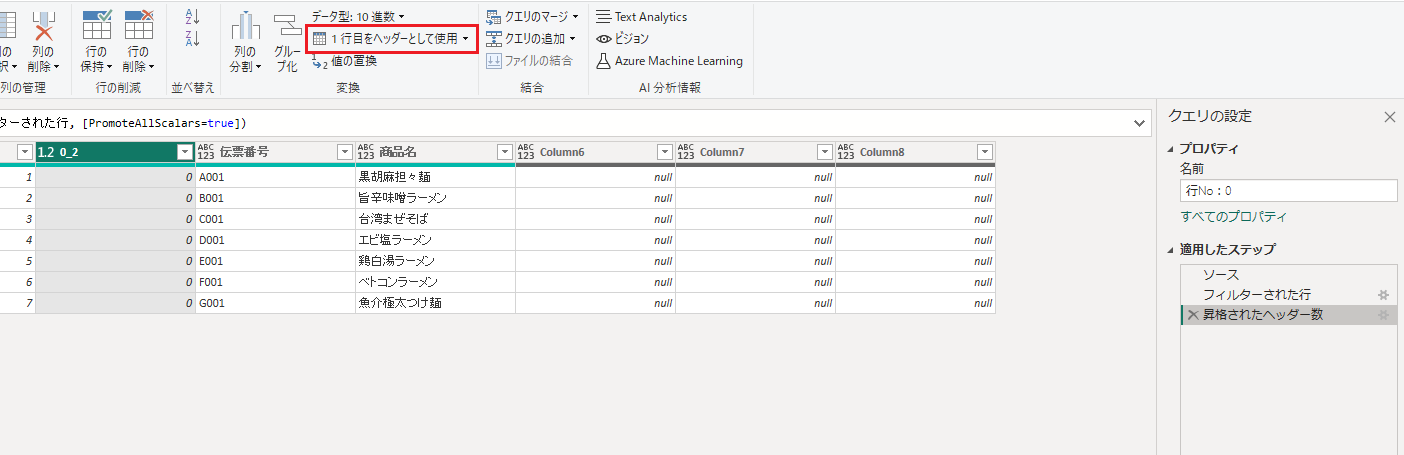Click the すべてのプロパティ link
This screenshot has width=1404, height=455.
click(x=1233, y=217)
